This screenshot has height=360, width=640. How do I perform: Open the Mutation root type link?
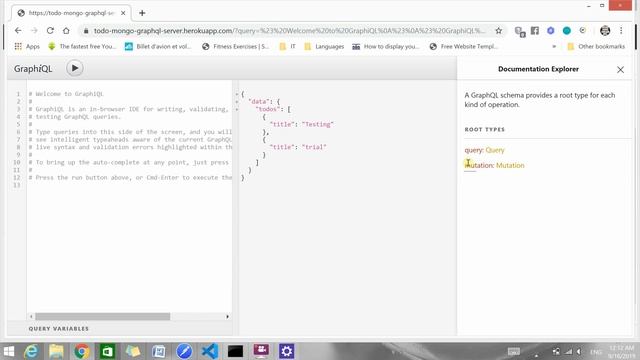tap(510, 165)
